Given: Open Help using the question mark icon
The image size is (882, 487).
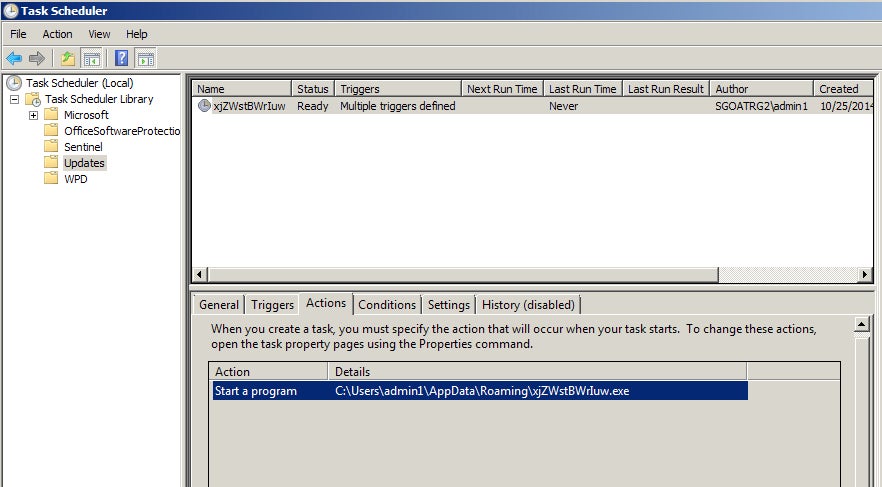Looking at the screenshot, I should click(x=121, y=58).
